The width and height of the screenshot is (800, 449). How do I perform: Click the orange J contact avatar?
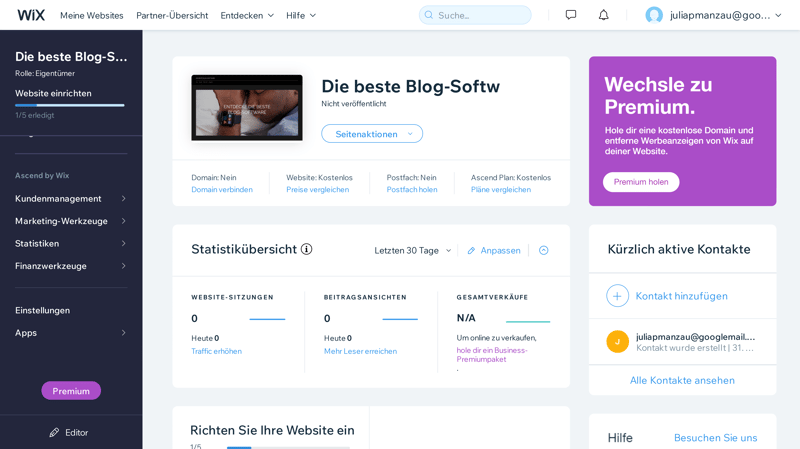(617, 341)
